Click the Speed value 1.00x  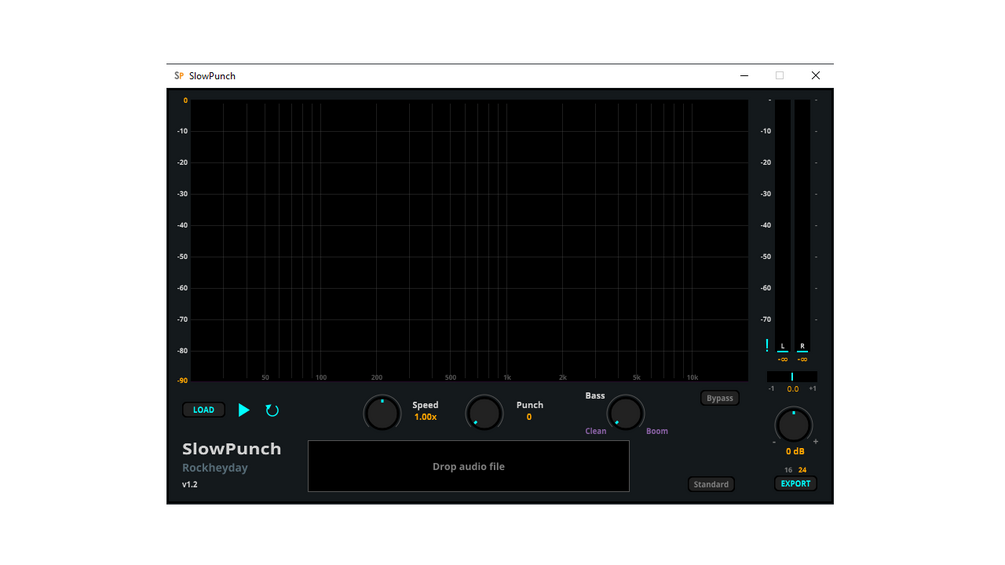(426, 417)
